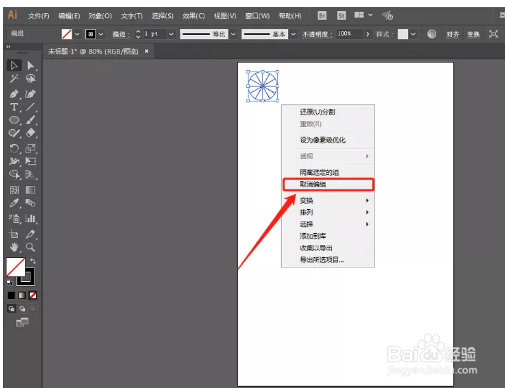Open the 效果(C) menu

[194, 16]
